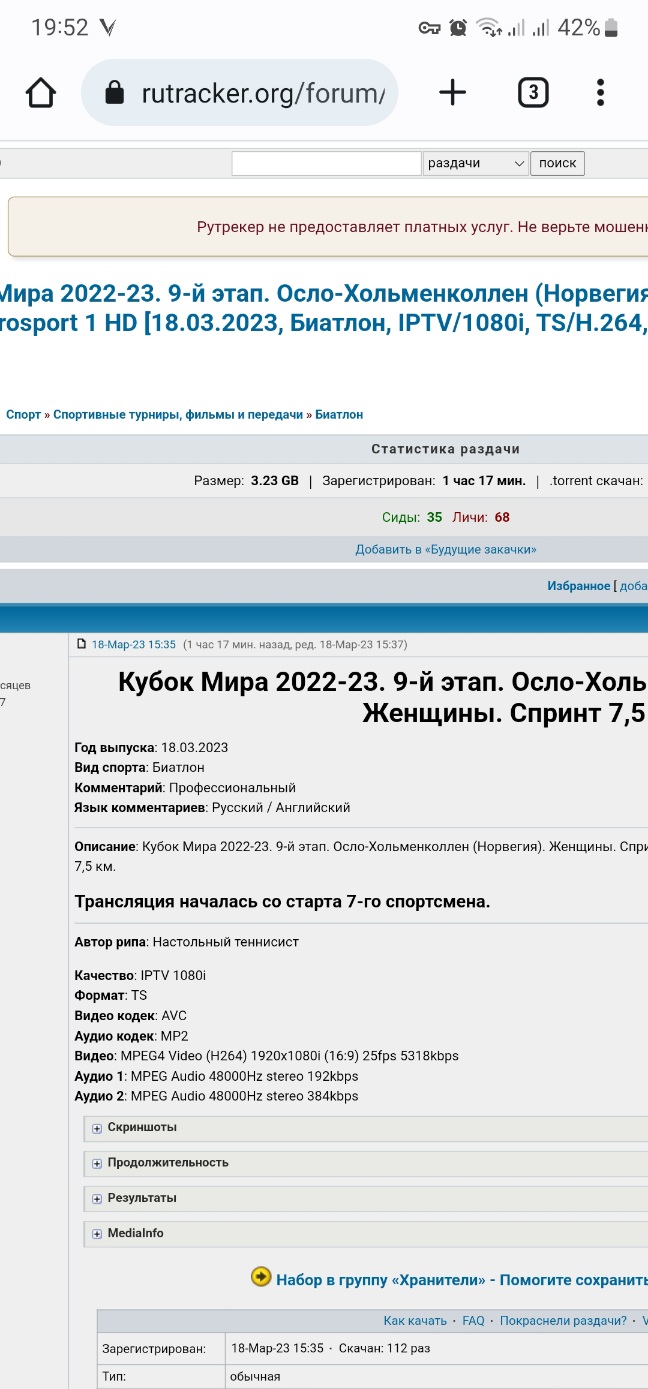Viewport: 648px width, 1389px height.
Task: Expand the Продолжительность spoiler
Action: pyautogui.click(x=167, y=1163)
